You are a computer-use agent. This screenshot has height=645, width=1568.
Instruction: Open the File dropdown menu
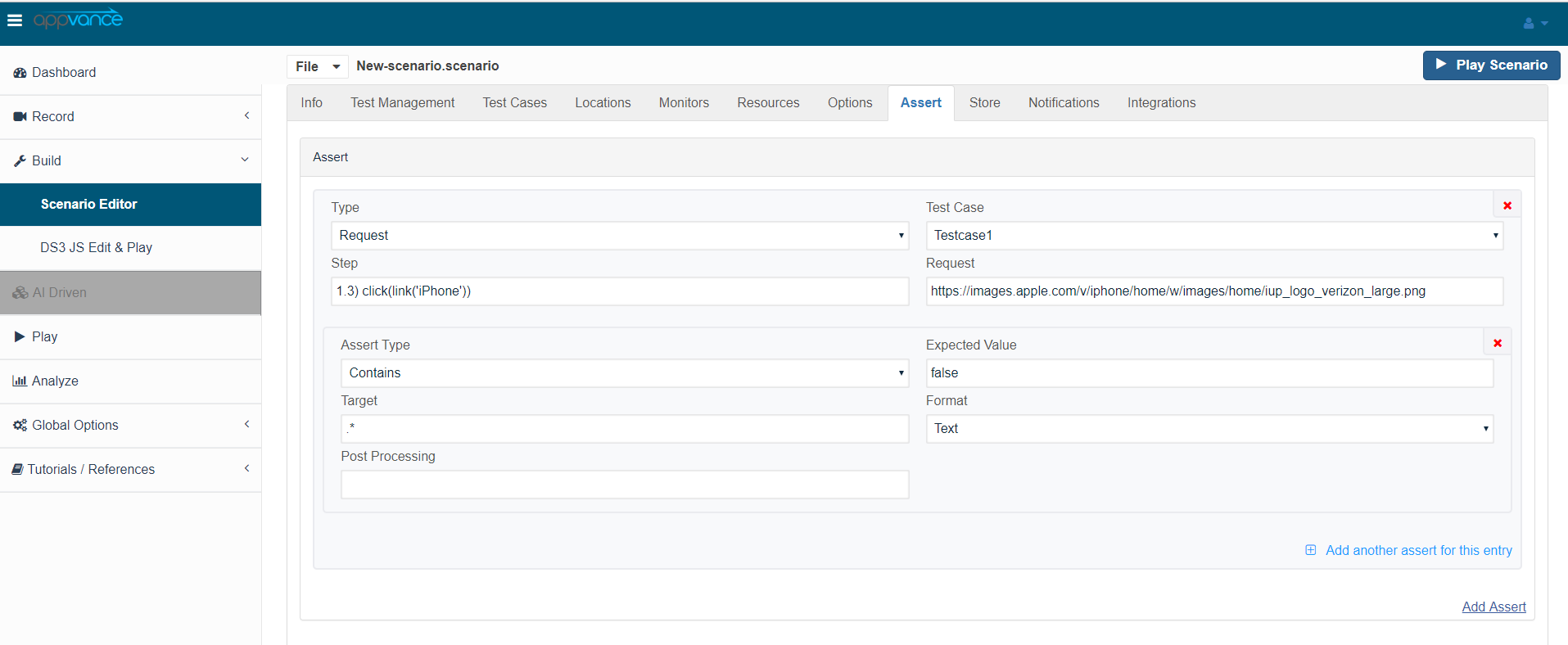317,66
